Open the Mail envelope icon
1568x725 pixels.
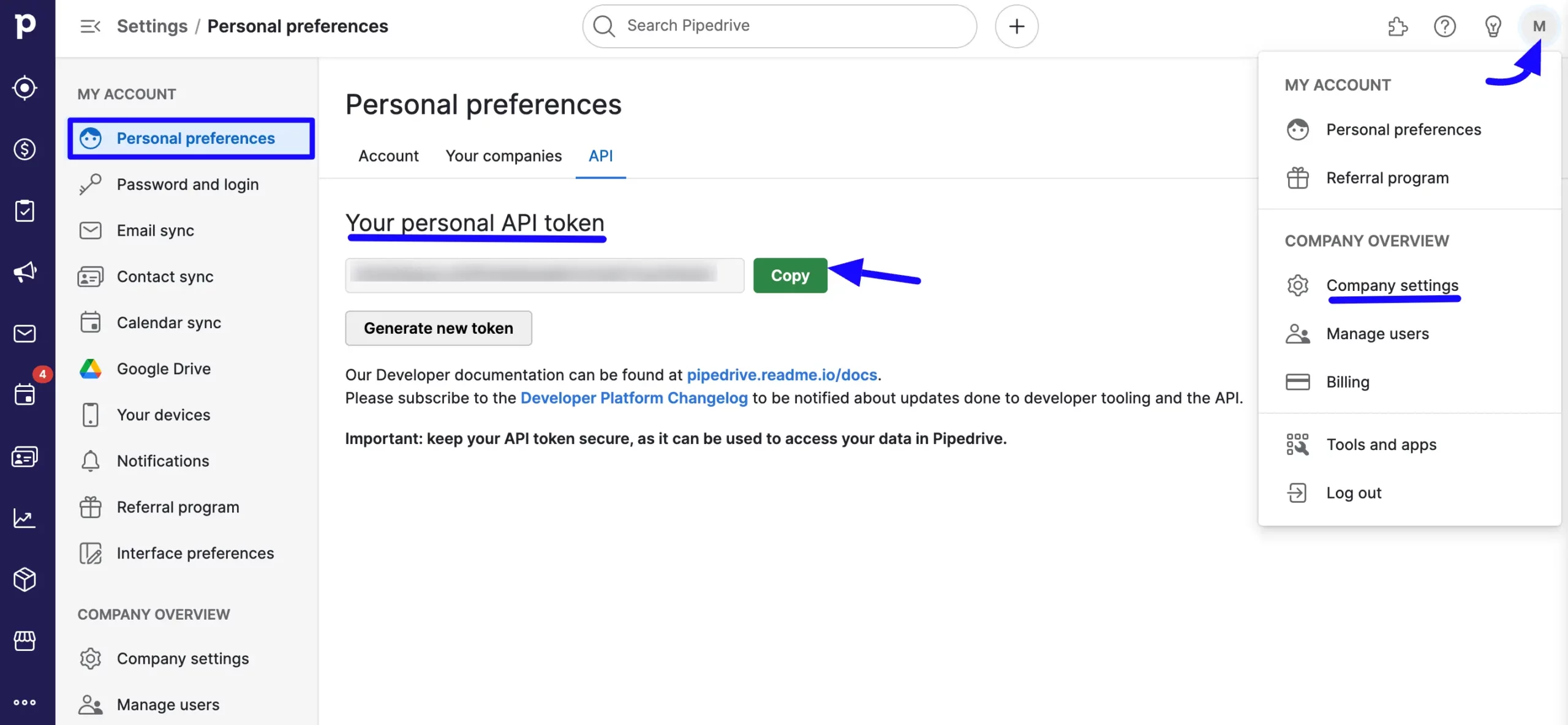tap(24, 333)
